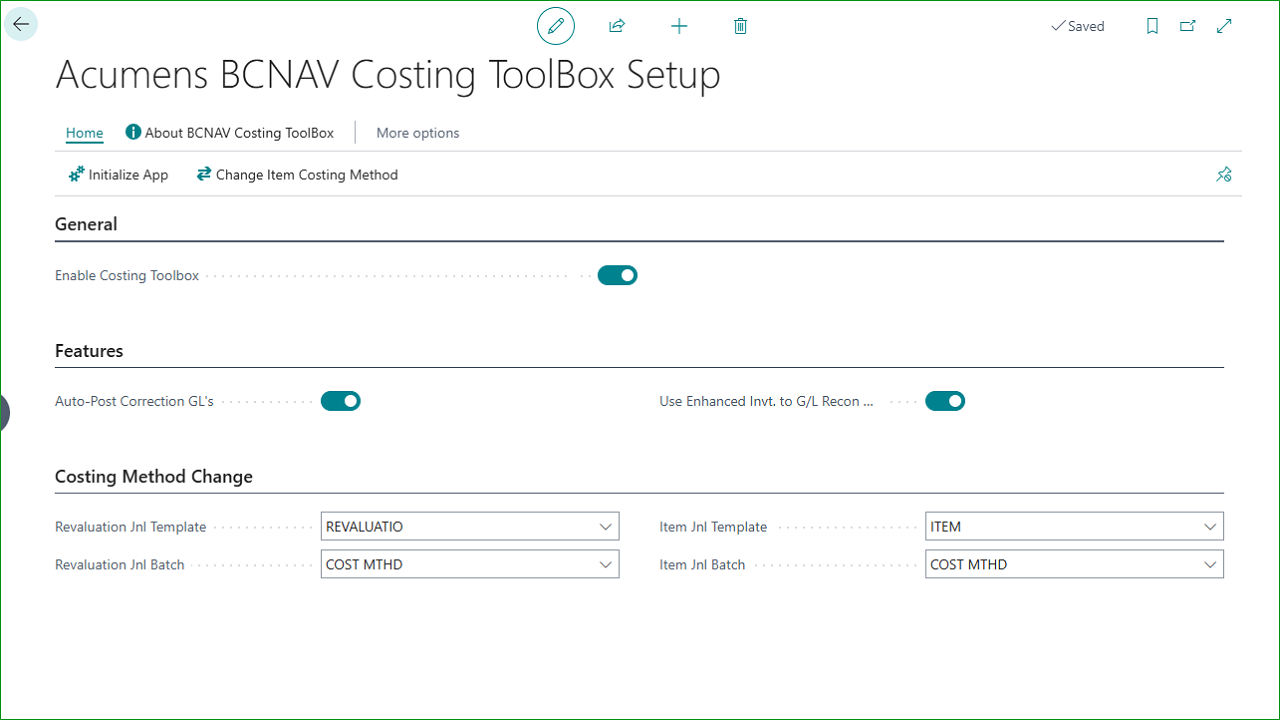
Task: Click the info icon beside About BCNAV
Action: (133, 132)
